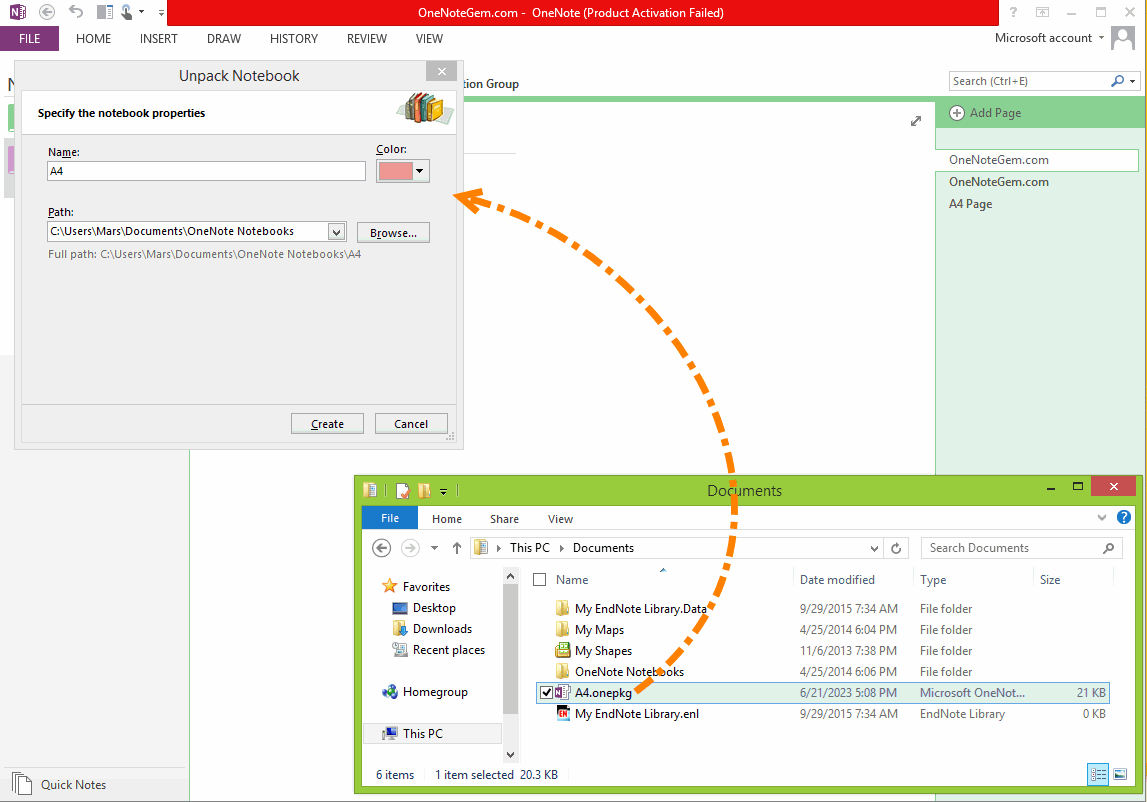Select first OneNoteGem.com page in list

1037,160
